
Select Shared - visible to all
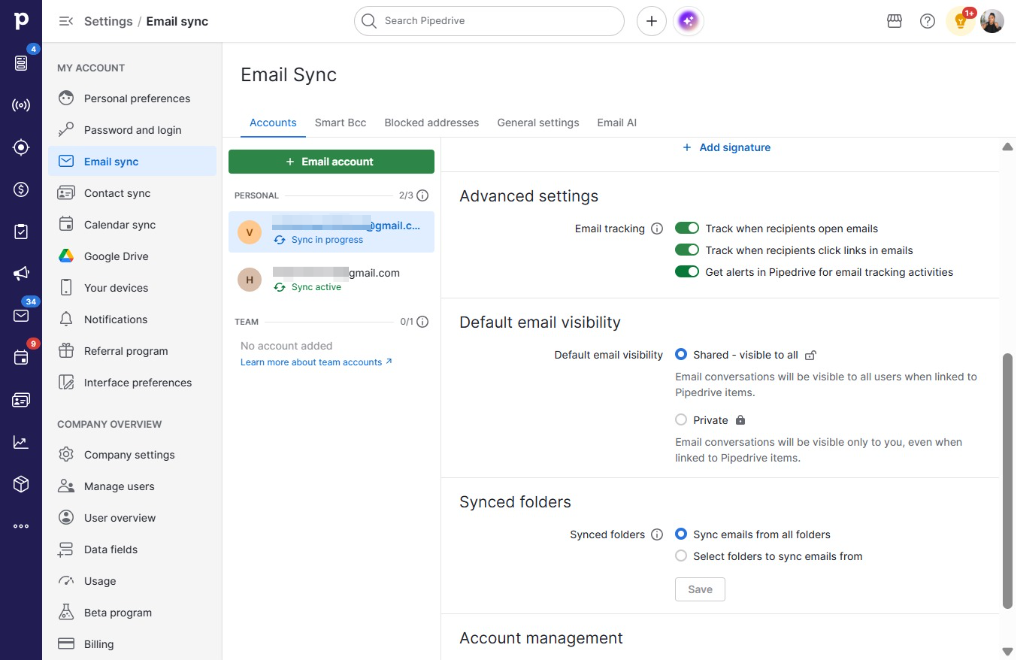click(680, 354)
